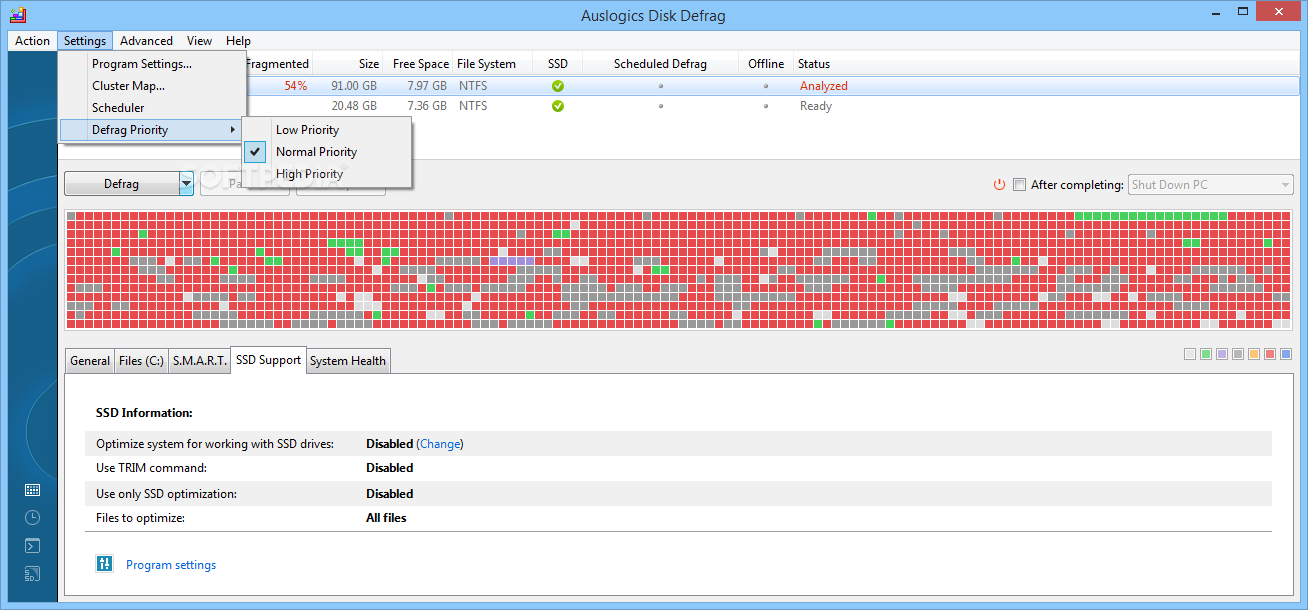
Task: Close the open Settings menu
Action: click(85, 41)
